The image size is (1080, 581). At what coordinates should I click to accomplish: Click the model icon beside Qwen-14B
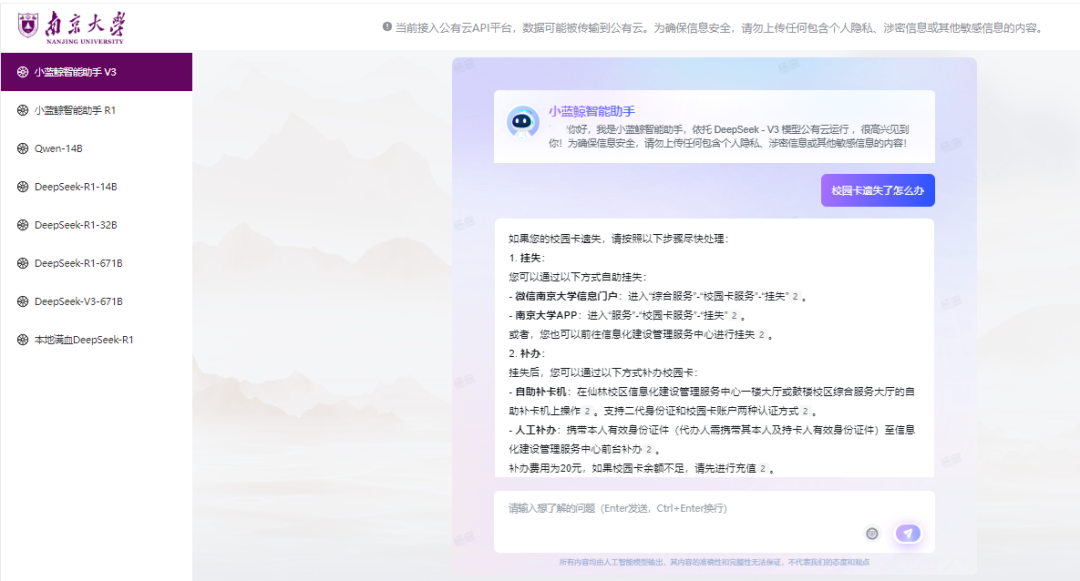click(23, 148)
